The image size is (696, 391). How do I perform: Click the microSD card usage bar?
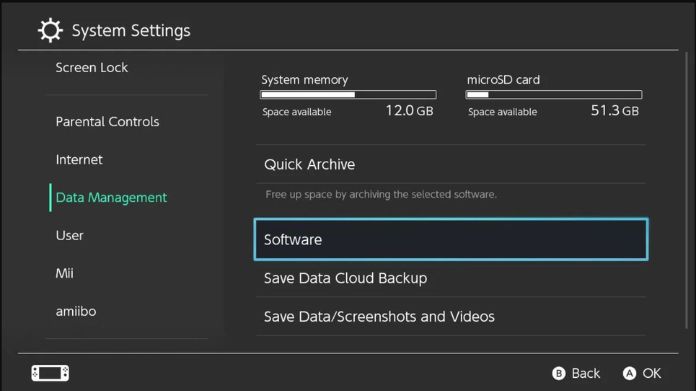click(x=554, y=95)
